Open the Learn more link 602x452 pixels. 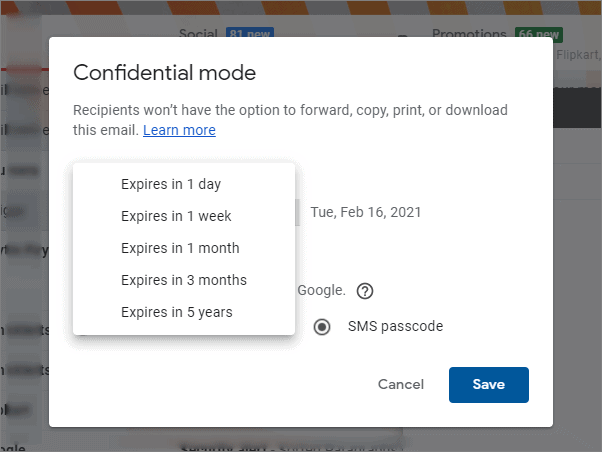[x=179, y=130]
